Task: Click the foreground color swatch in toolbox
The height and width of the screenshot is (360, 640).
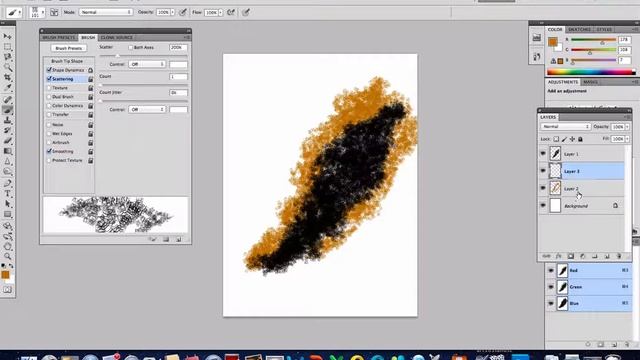Action: (x=5, y=275)
